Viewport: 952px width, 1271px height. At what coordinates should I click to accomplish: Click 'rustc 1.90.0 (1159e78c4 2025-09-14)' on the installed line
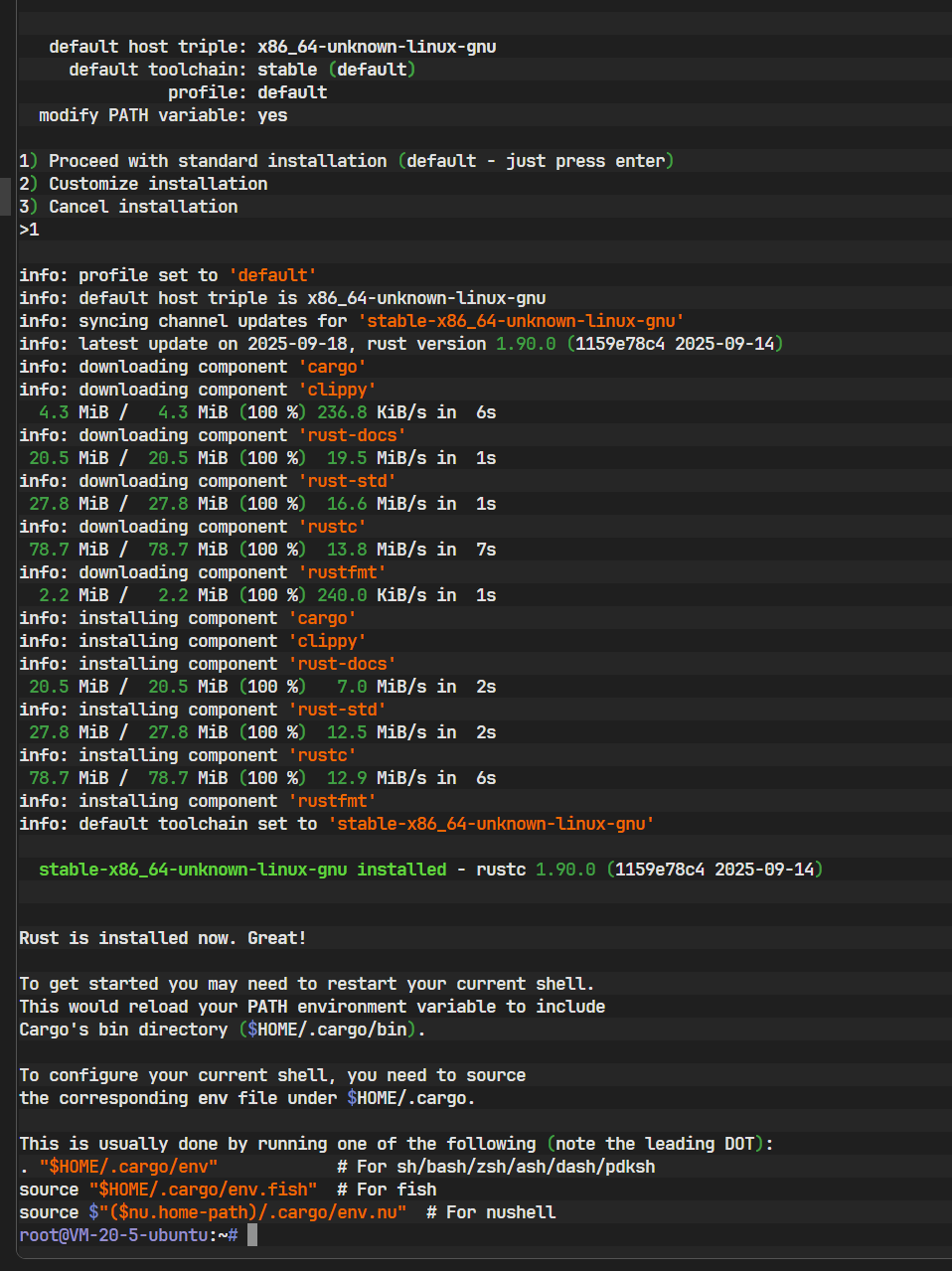650,870
